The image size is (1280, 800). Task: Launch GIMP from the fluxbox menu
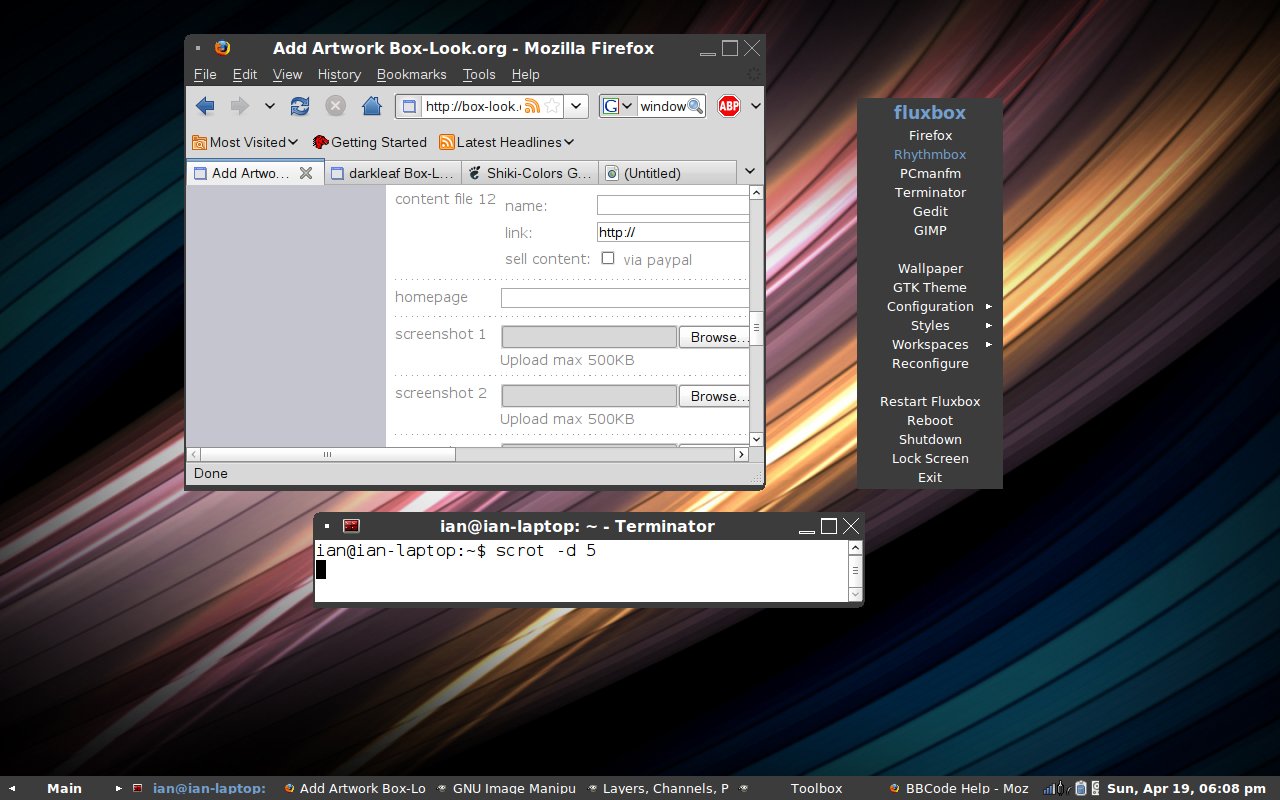930,230
